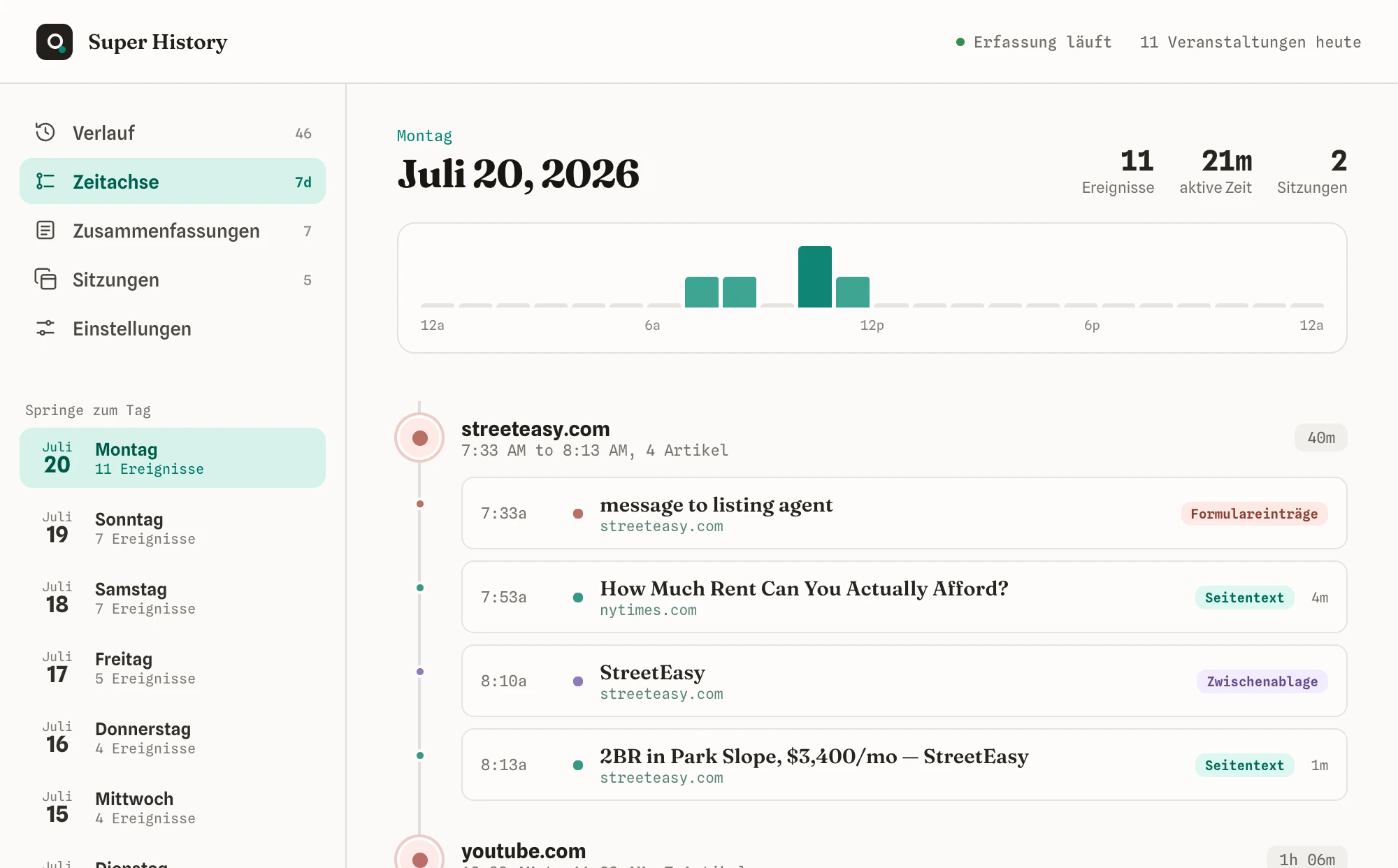This screenshot has width=1398, height=868.
Task: Click timeline dot beside 8:13a event
Action: click(x=420, y=755)
